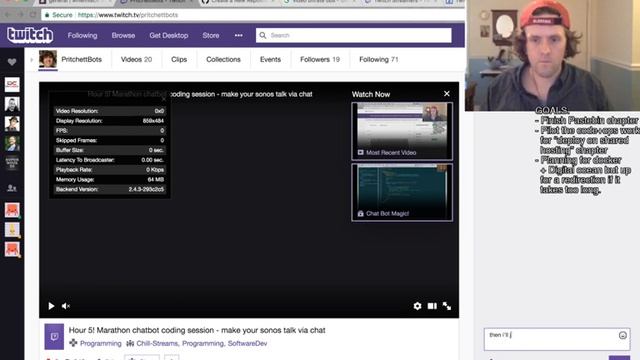Switch to the Clips tab
640x360 pixels.
coord(179,60)
